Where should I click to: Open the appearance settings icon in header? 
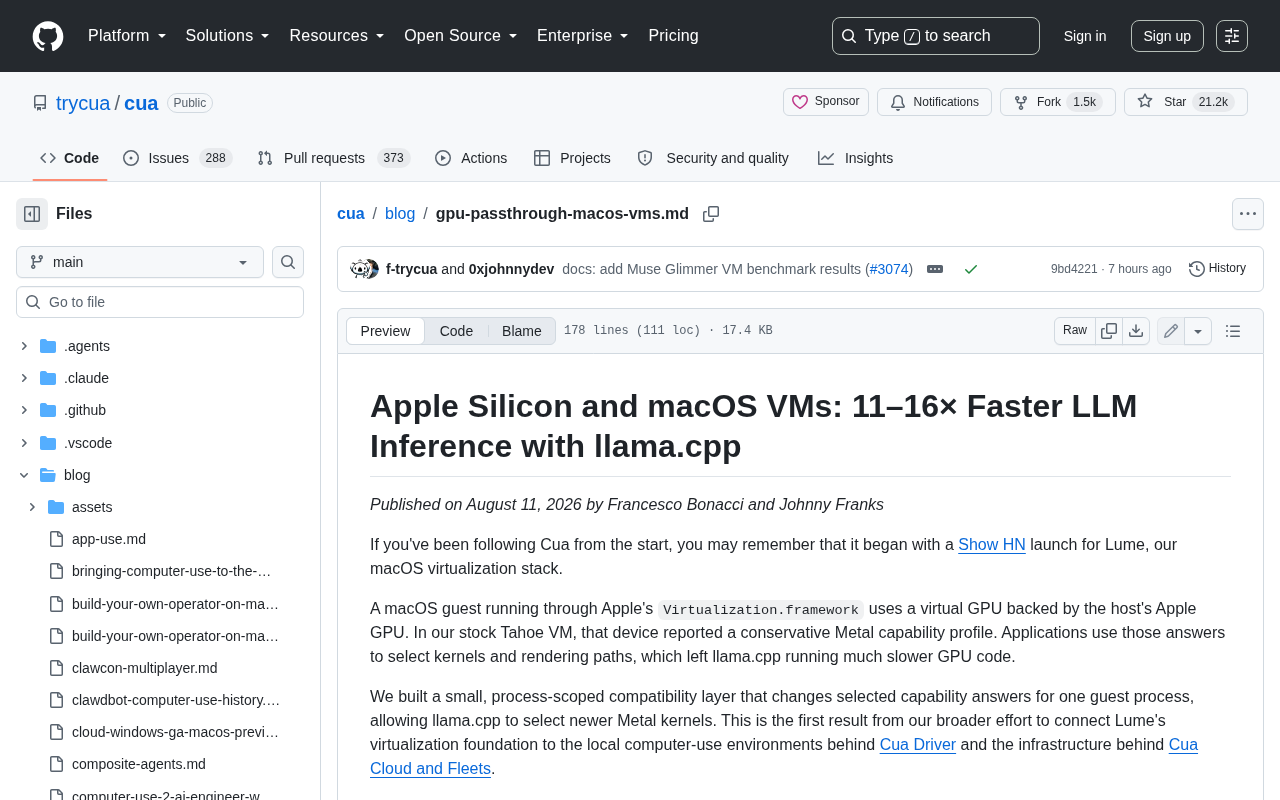(x=1232, y=36)
